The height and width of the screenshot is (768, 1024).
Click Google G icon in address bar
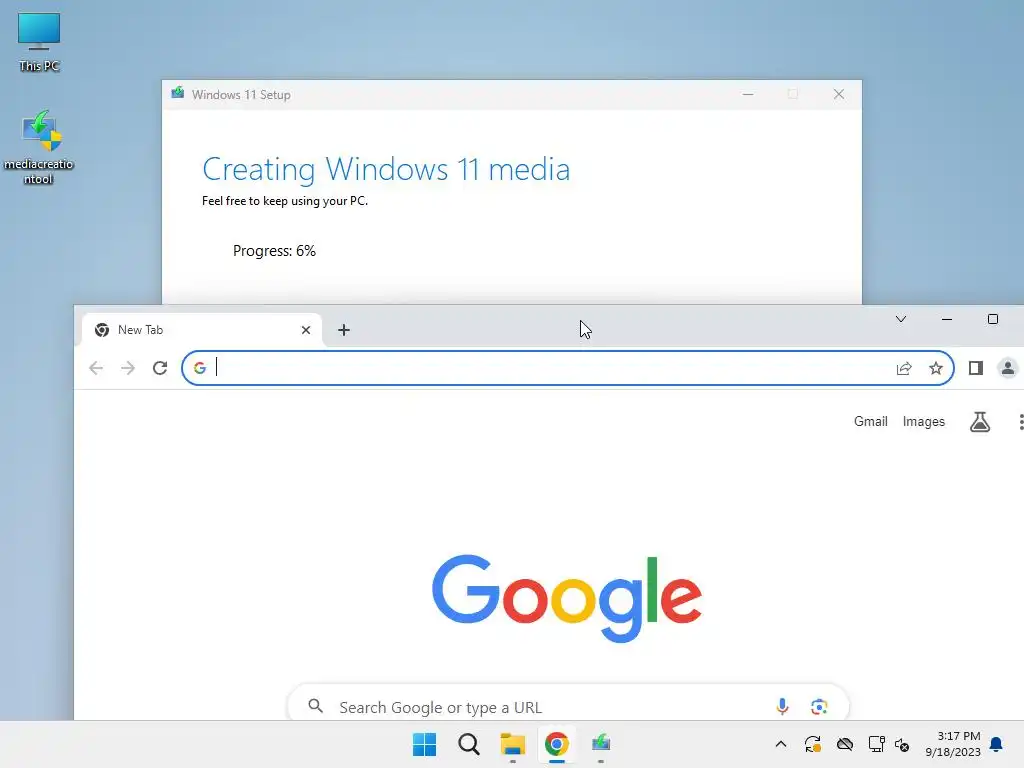200,368
